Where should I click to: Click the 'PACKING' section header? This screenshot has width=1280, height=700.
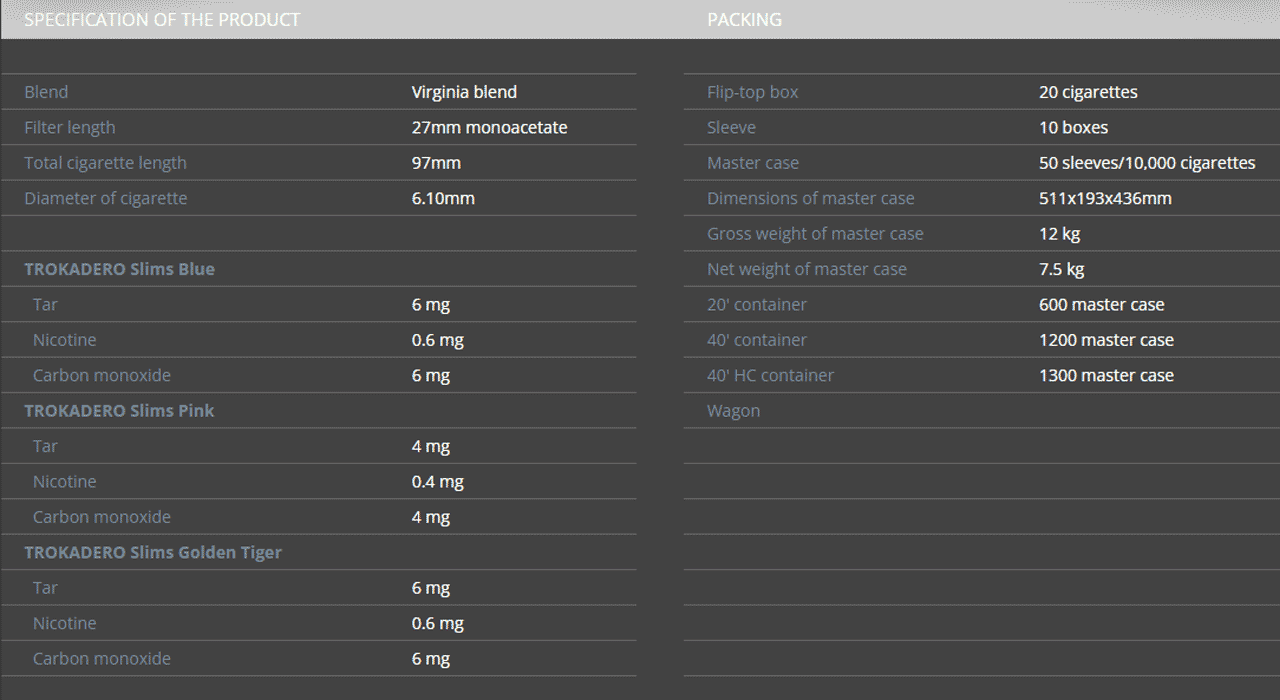coord(744,19)
